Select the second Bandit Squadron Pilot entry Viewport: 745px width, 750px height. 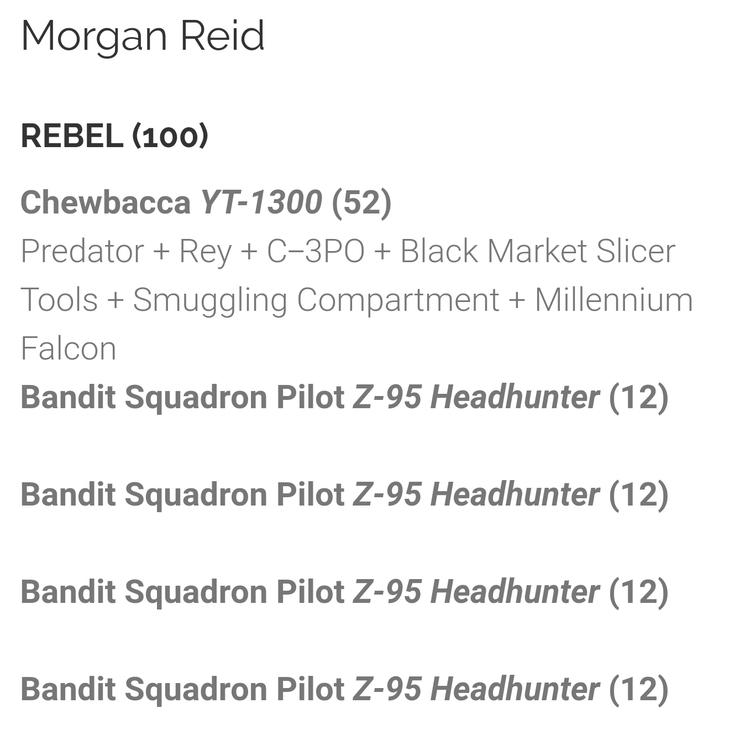[182, 494]
